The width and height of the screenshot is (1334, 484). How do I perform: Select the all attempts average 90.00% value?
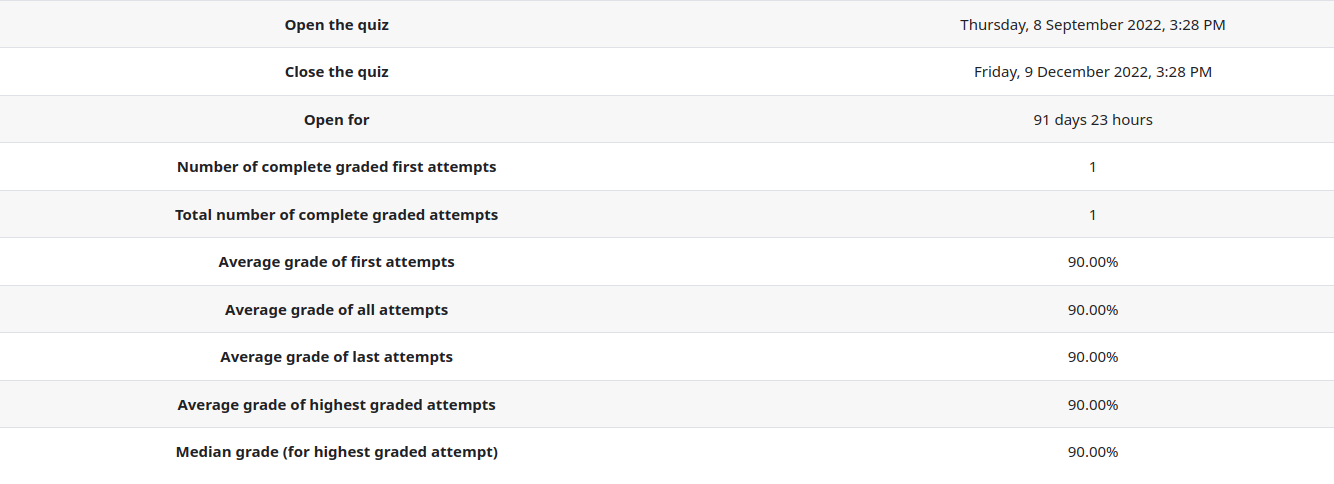[x=1092, y=310]
